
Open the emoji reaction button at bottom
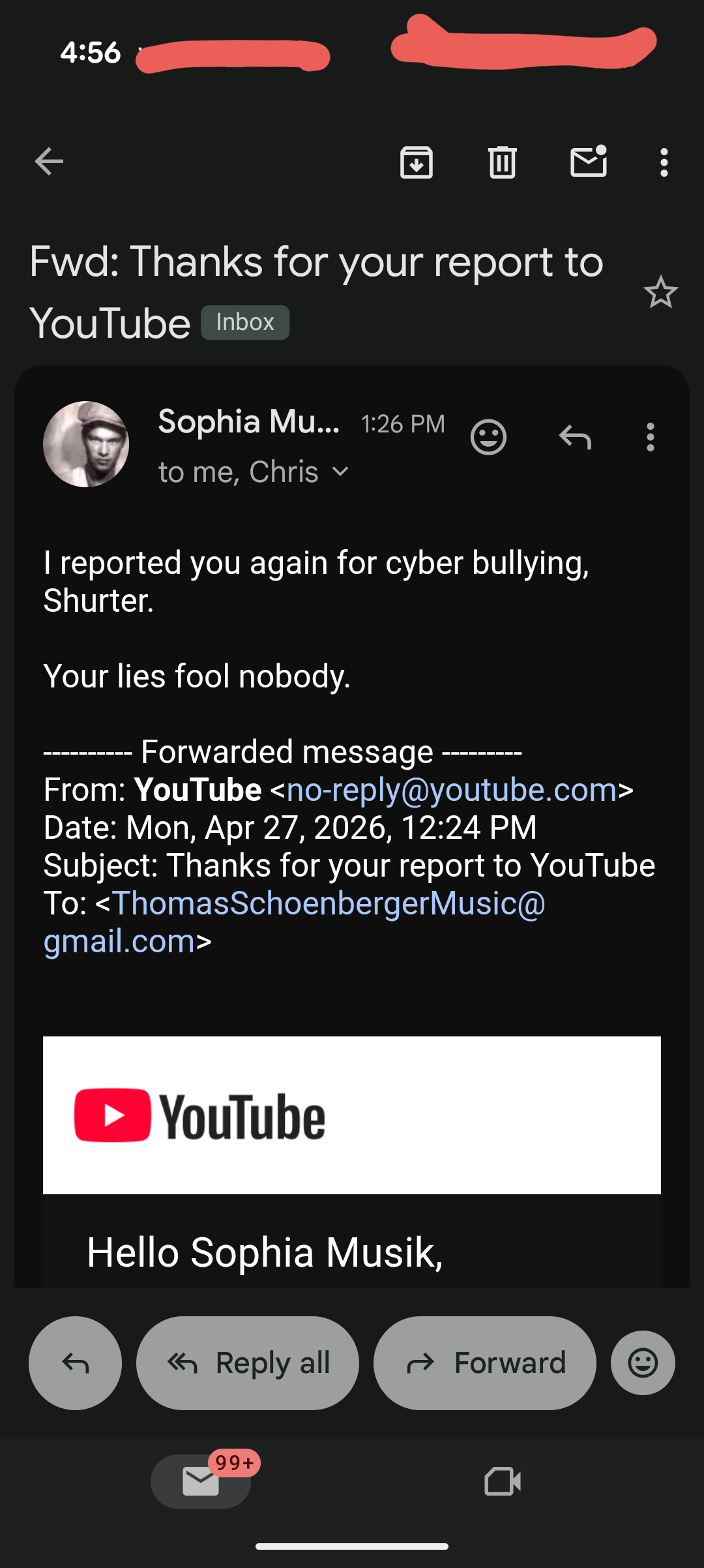(x=643, y=1363)
